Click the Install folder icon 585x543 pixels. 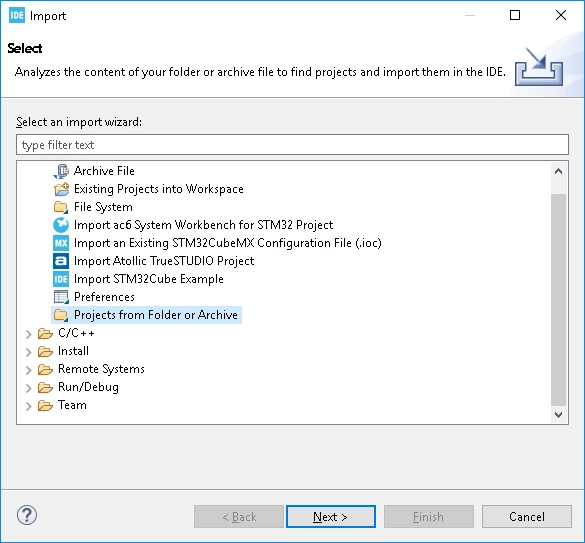pyautogui.click(x=45, y=351)
